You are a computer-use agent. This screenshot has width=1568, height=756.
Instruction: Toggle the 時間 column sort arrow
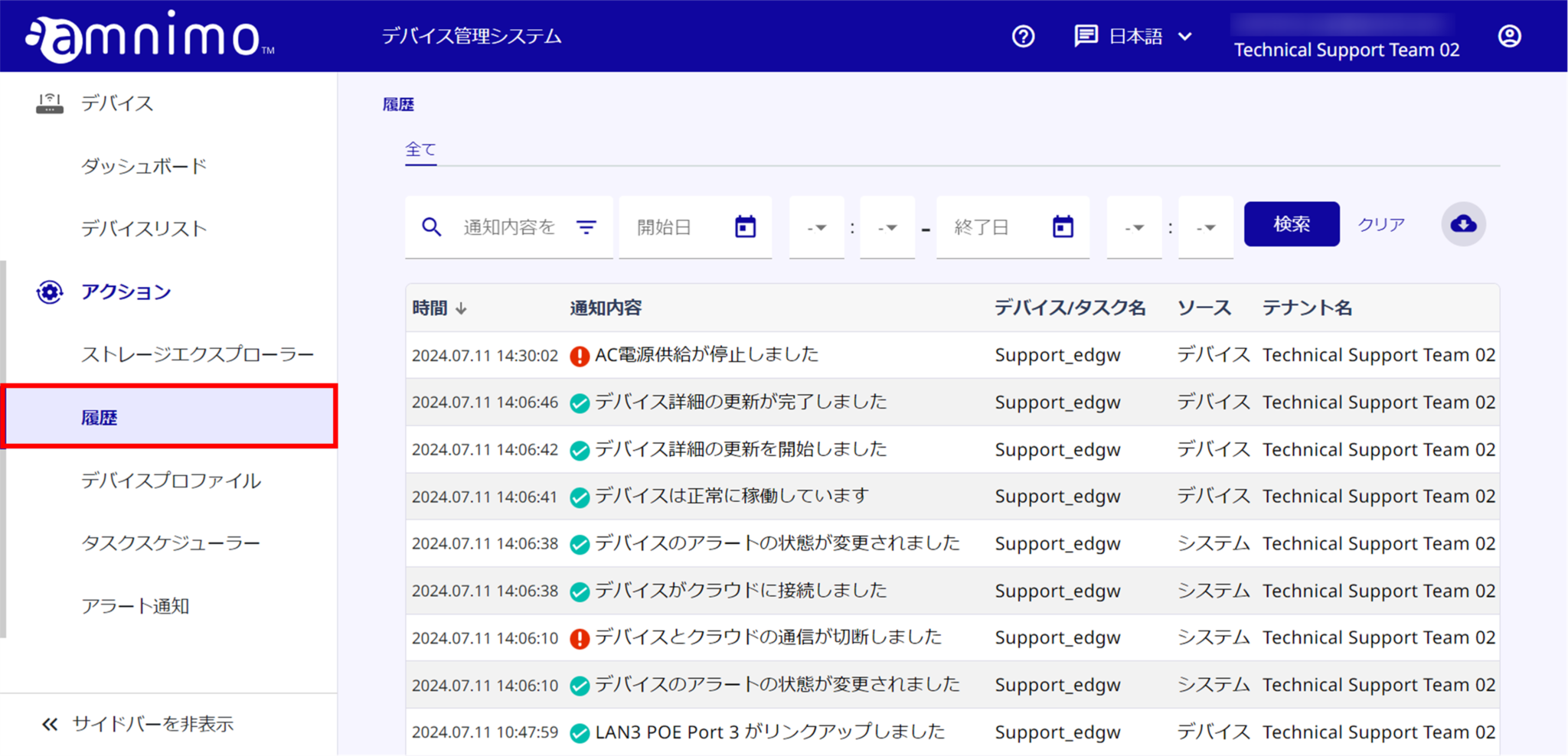pos(462,308)
